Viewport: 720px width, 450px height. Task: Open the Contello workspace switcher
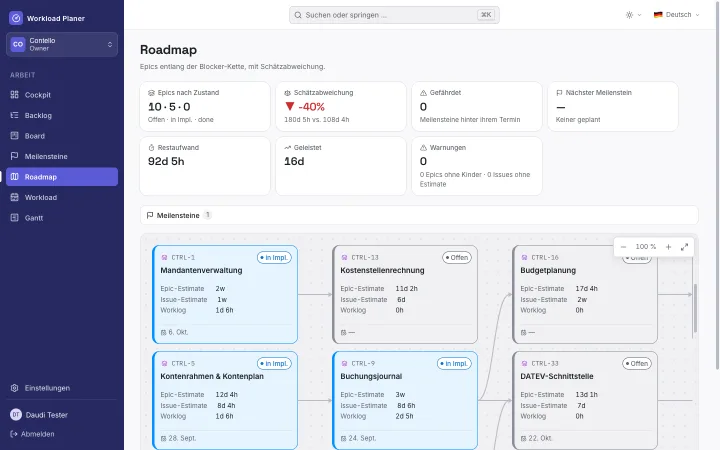tap(62, 45)
